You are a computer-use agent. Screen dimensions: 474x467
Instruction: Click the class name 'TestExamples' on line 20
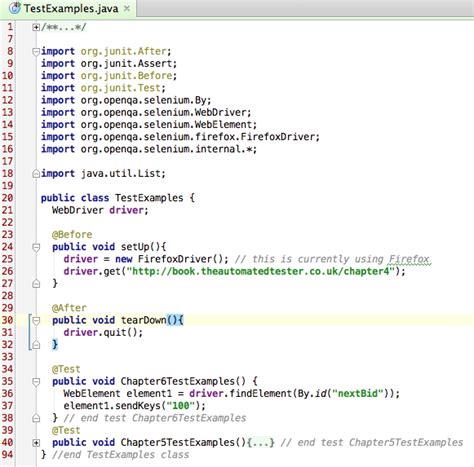[x=149, y=198]
